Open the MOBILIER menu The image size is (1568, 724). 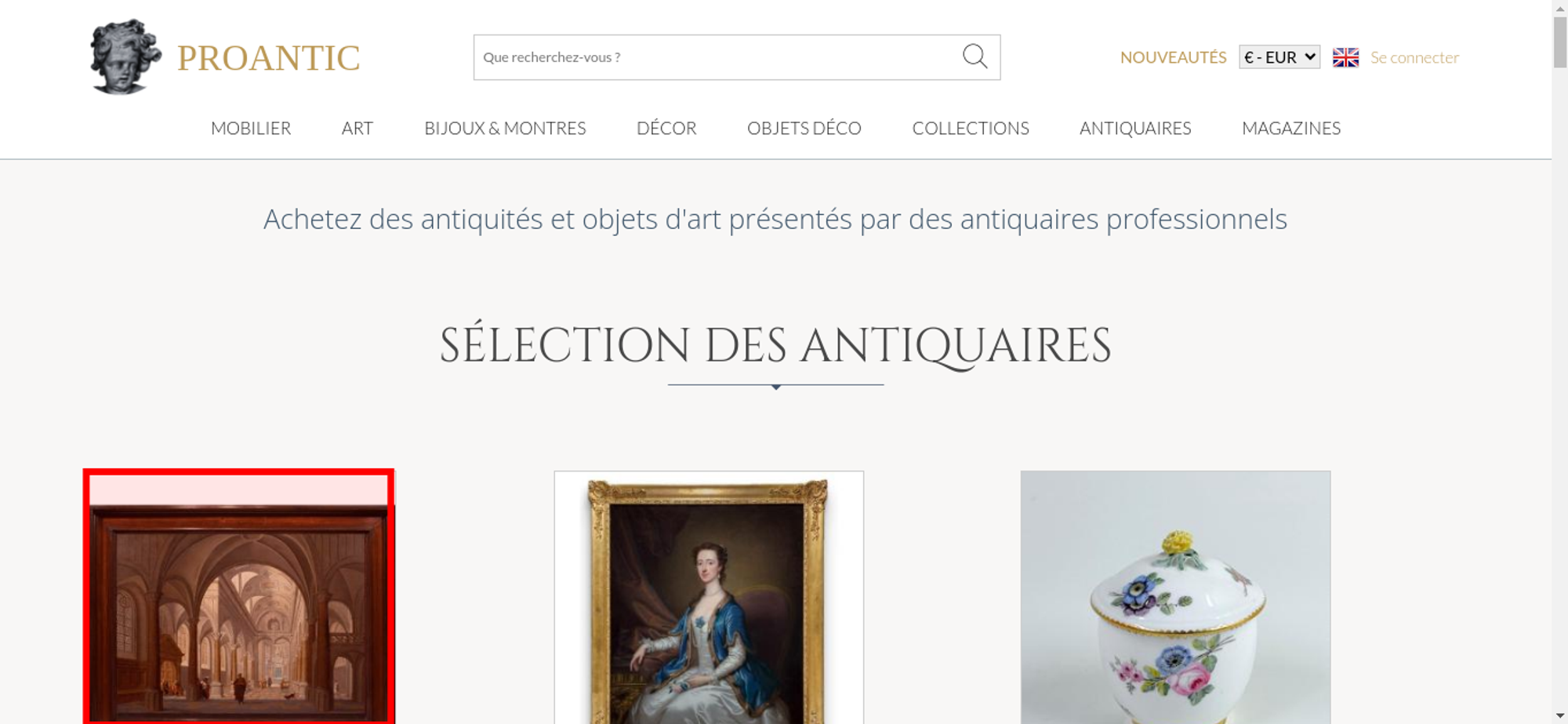[251, 128]
